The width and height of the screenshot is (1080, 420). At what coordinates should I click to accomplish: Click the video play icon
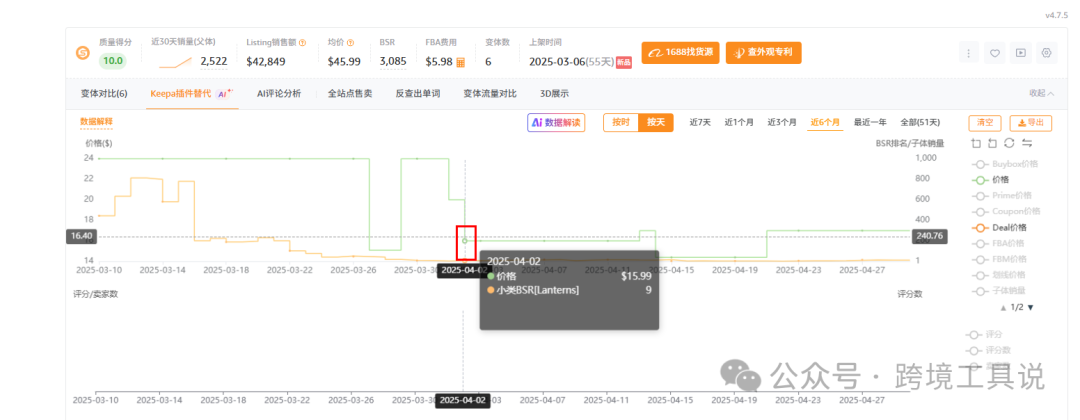pos(1021,52)
